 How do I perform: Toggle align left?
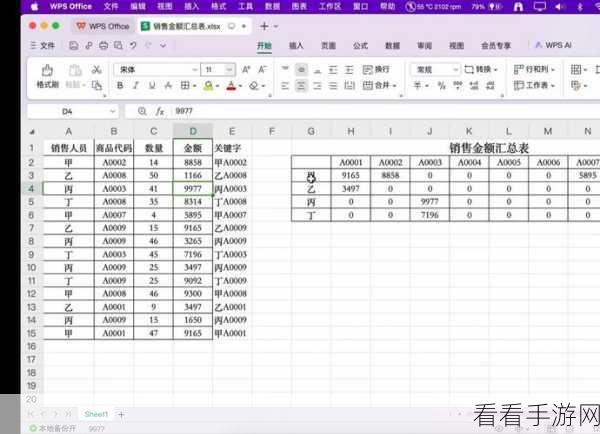coord(285,85)
